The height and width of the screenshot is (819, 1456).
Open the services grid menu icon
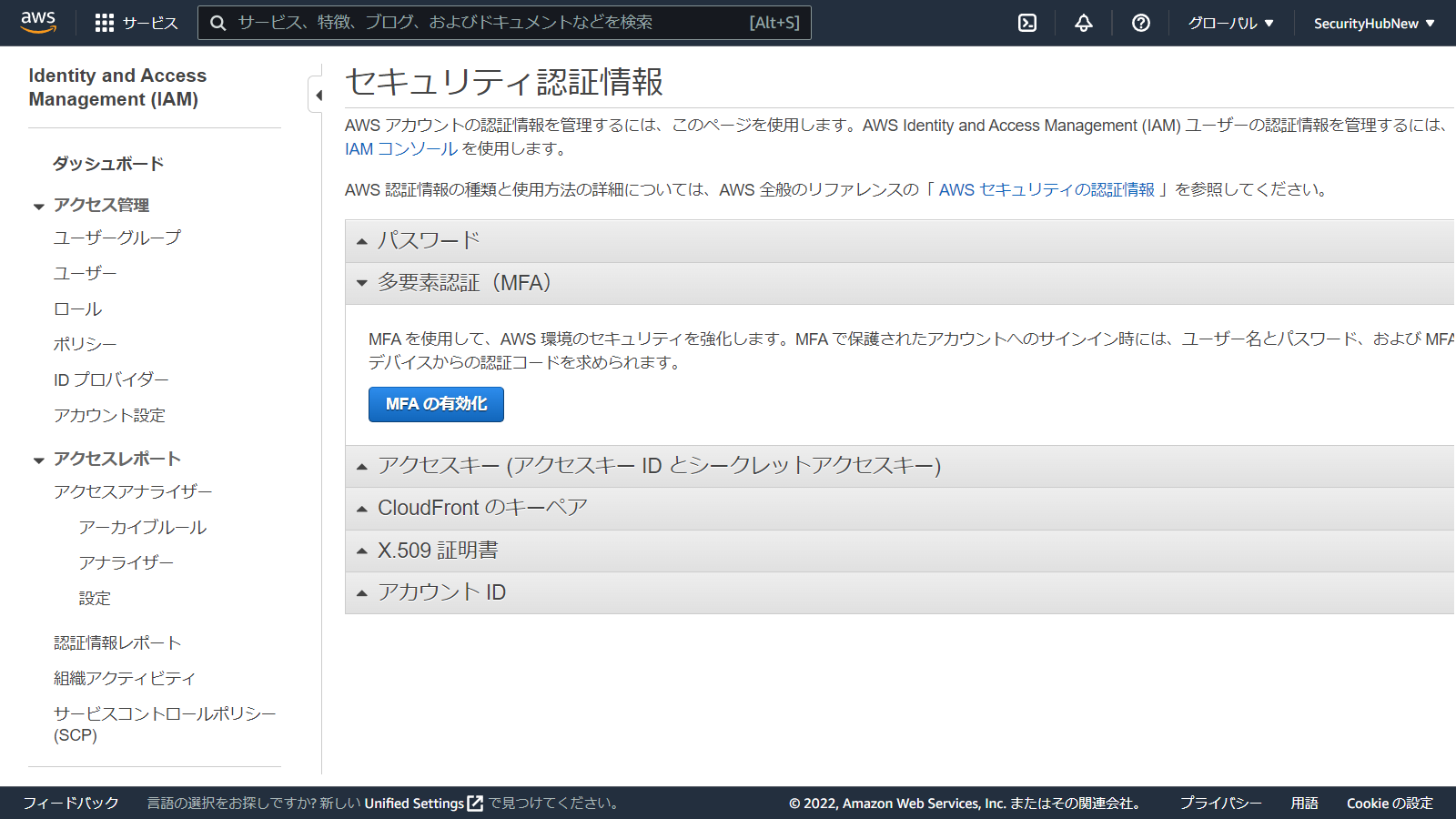[x=105, y=23]
